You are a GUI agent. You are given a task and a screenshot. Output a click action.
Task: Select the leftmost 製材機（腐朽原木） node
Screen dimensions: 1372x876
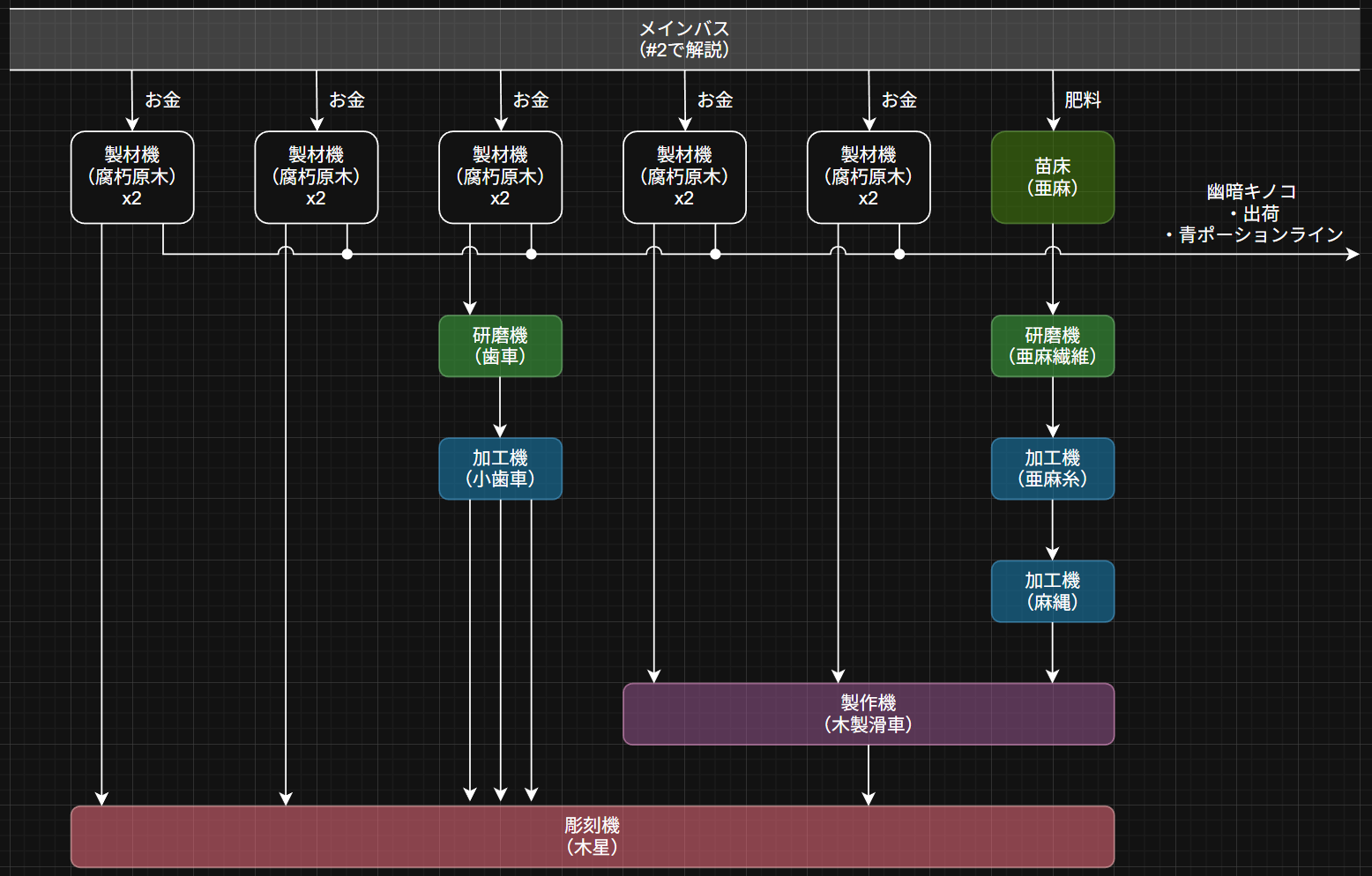coord(132,177)
